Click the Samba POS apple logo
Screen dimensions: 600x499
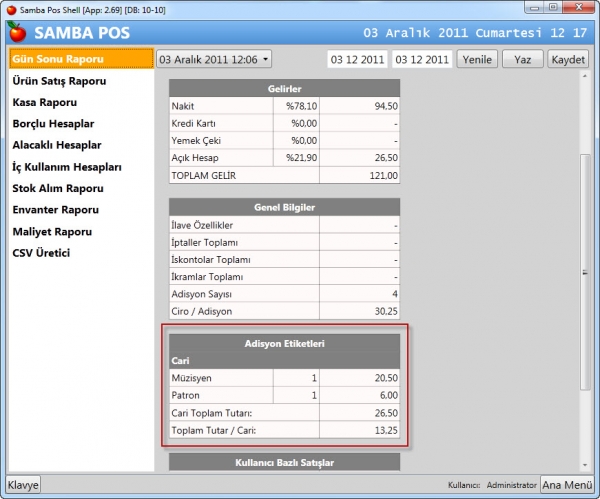[17, 32]
